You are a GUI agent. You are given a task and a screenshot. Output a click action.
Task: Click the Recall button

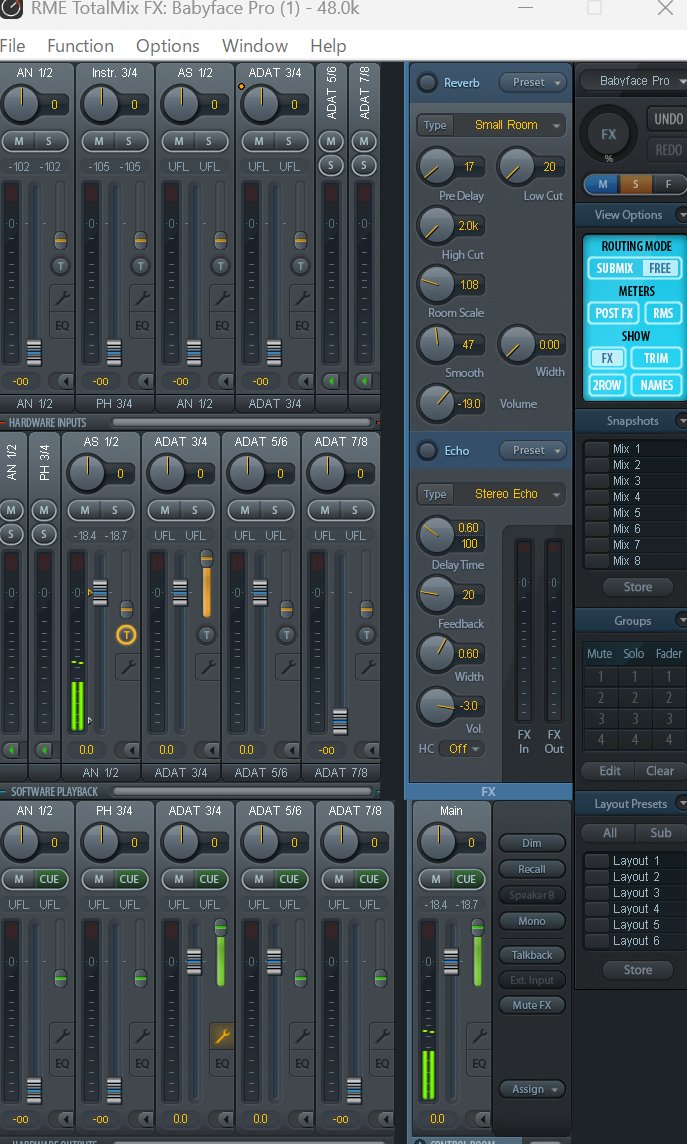532,870
